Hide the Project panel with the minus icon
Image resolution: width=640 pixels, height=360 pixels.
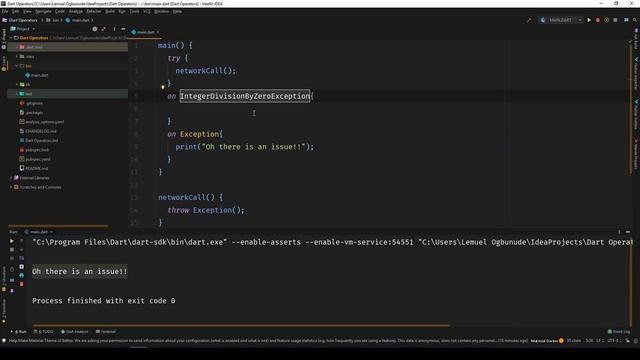pos(123,29)
